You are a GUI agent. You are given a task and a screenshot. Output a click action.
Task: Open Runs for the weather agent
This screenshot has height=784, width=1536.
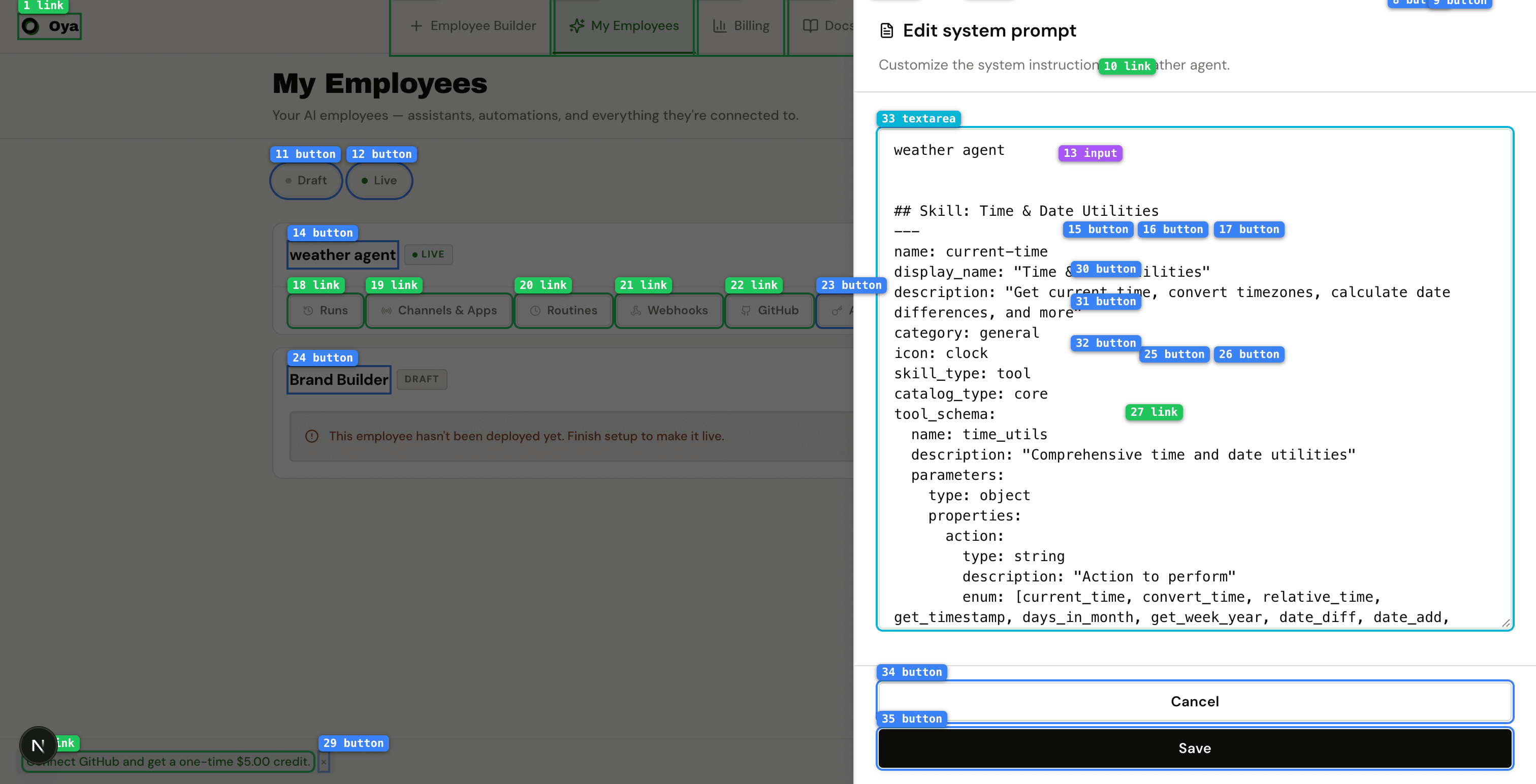pyautogui.click(x=325, y=310)
